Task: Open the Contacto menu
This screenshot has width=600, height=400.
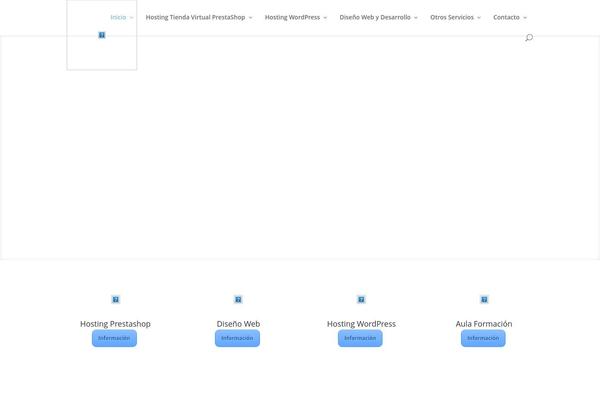Action: pyautogui.click(x=506, y=17)
